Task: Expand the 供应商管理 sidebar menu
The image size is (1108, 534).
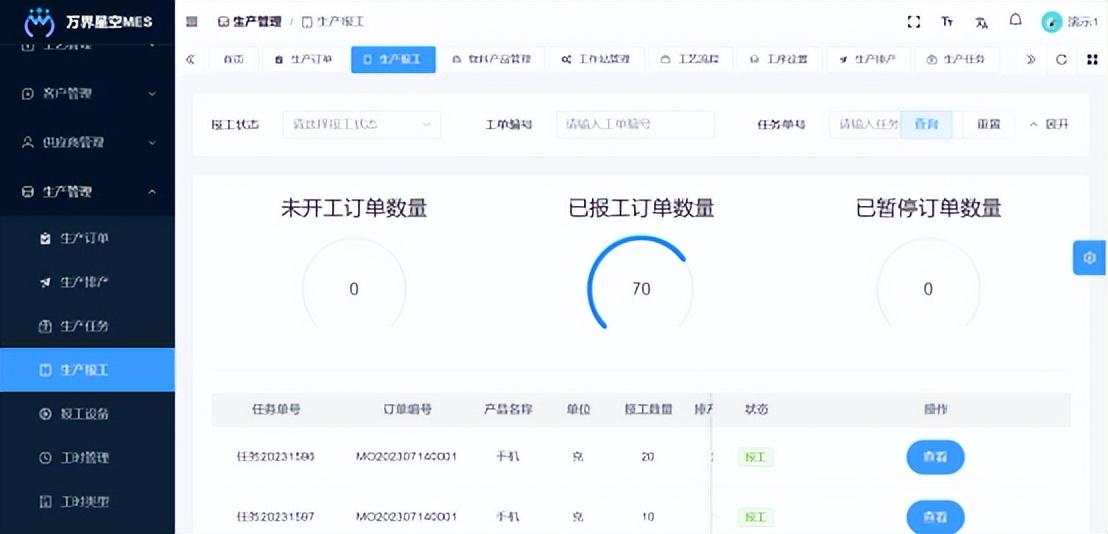Action: point(87,143)
